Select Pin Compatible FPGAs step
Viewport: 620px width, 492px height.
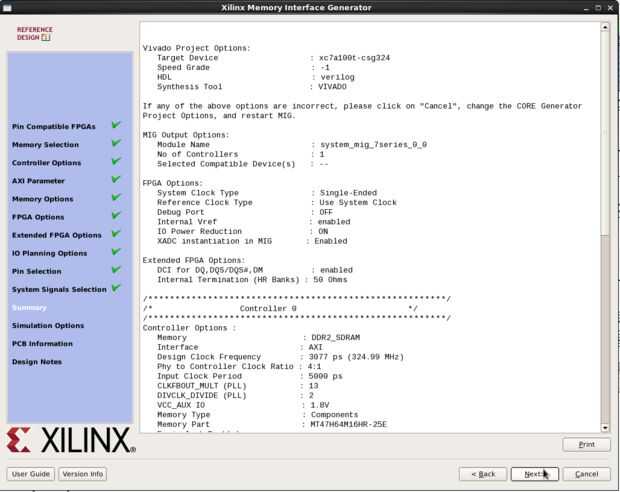[x=54, y=127]
